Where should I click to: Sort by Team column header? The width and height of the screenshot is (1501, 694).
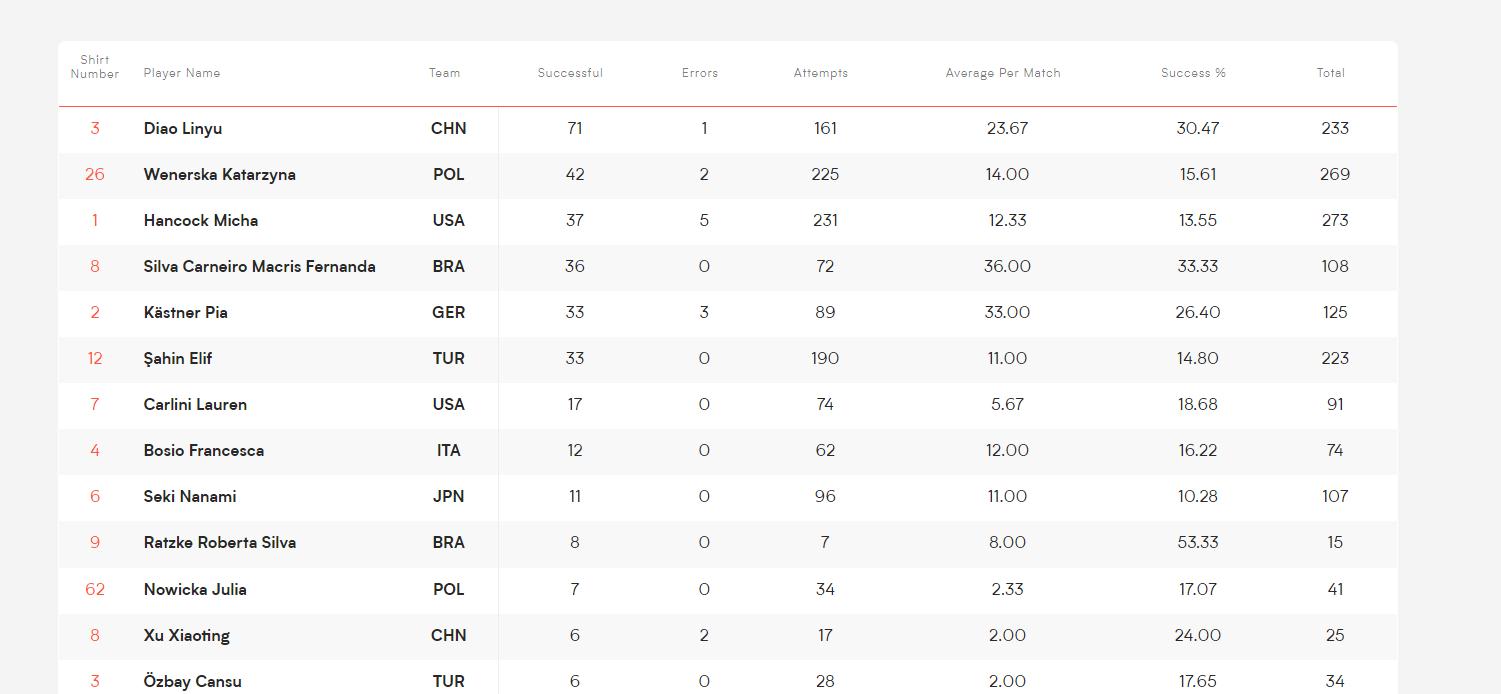pyautogui.click(x=445, y=73)
